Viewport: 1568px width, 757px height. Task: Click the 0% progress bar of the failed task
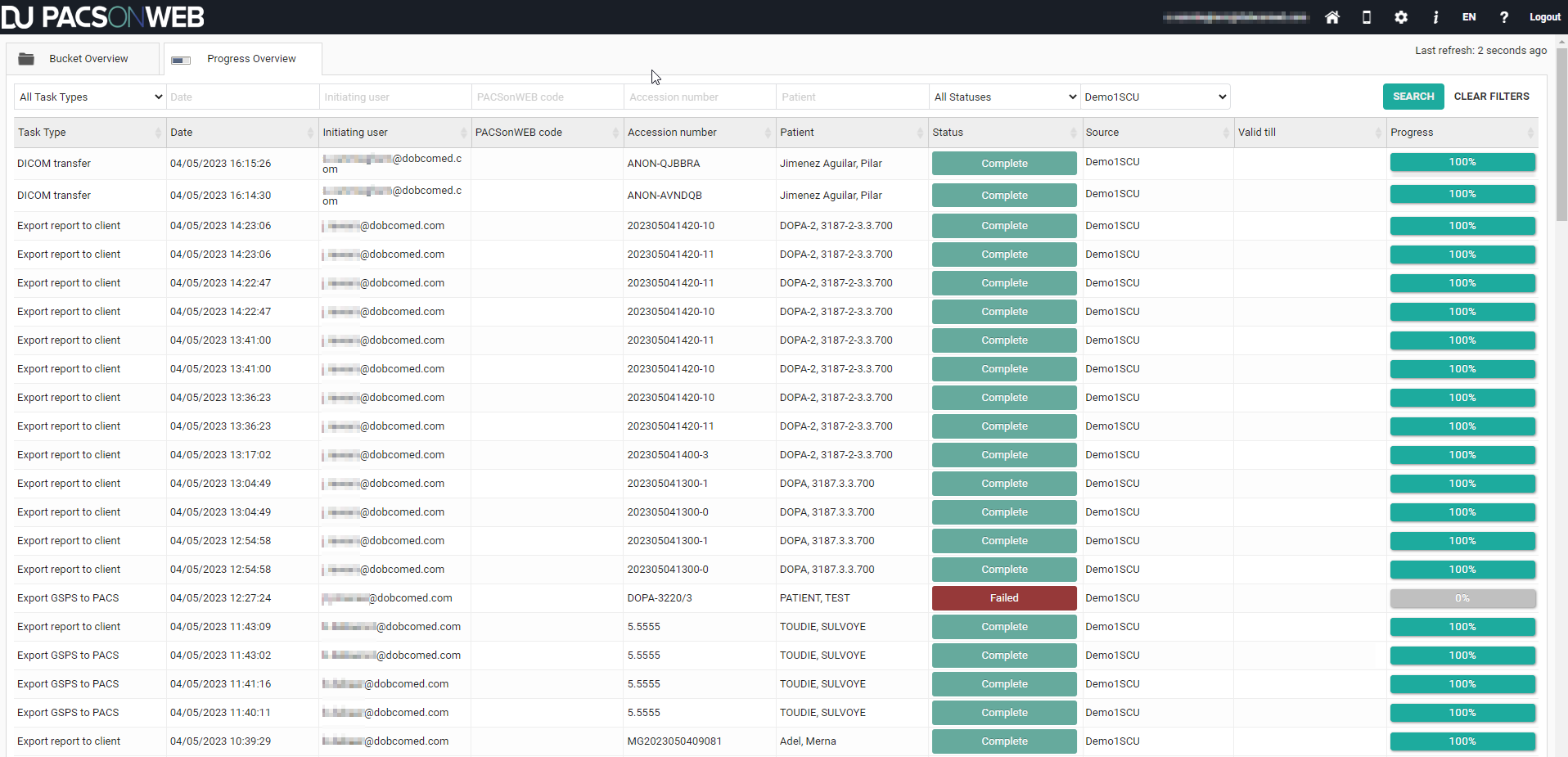coord(1462,598)
